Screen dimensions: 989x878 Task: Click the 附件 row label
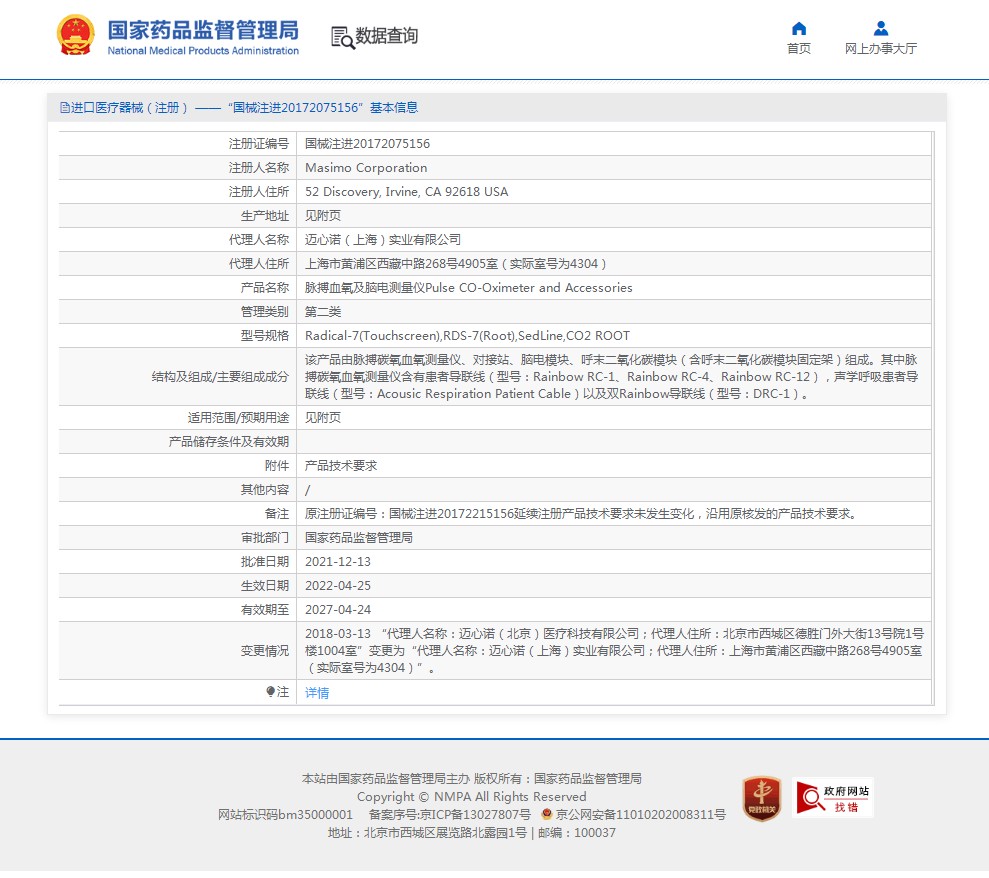point(277,465)
